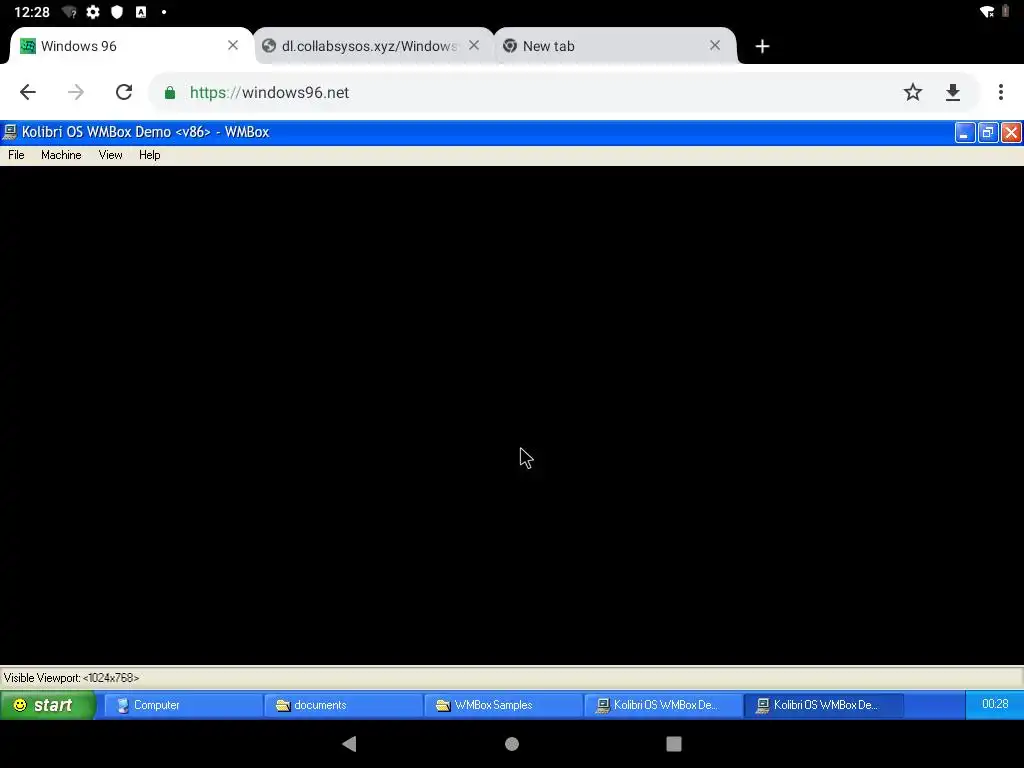Go back using the browser back arrow
Viewport: 1024px width, 768px height.
tap(27, 92)
